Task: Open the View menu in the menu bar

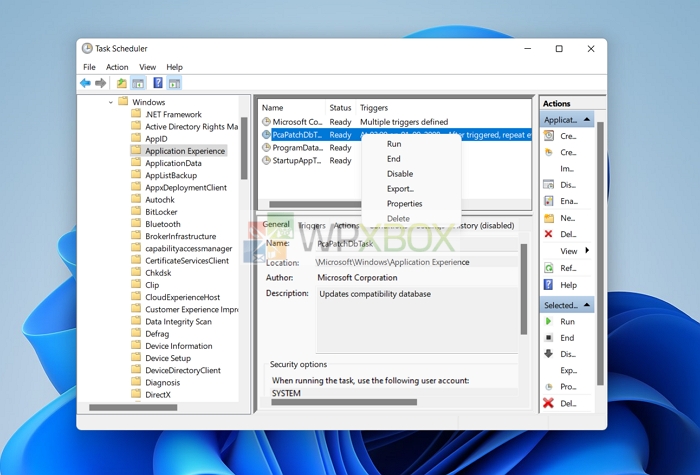Action: [x=147, y=67]
